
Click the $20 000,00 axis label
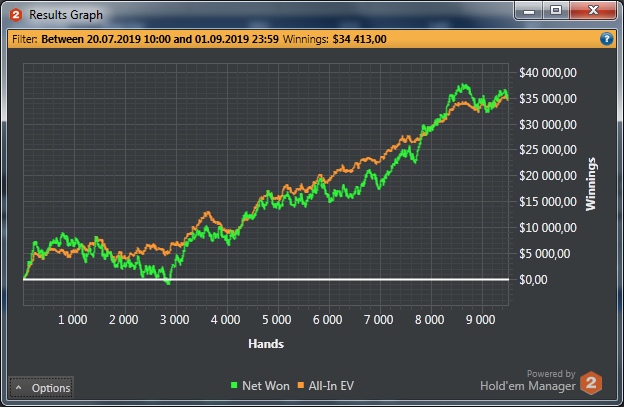(x=548, y=176)
